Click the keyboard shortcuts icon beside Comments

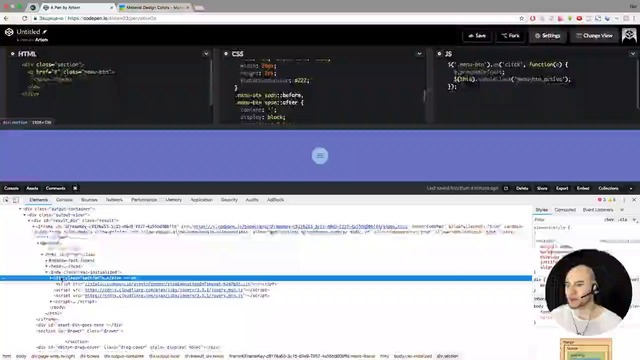click(x=75, y=188)
